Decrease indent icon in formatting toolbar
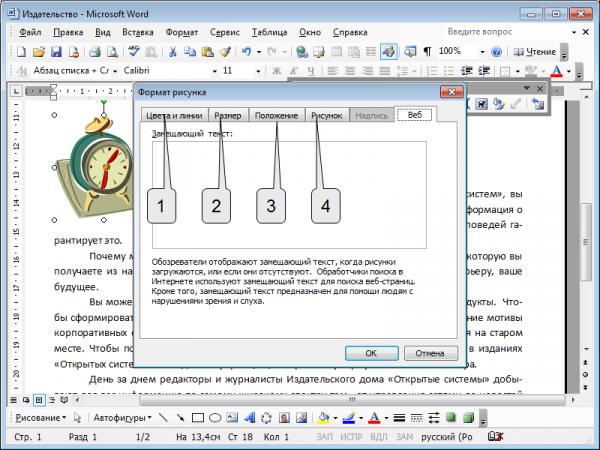 (x=466, y=71)
